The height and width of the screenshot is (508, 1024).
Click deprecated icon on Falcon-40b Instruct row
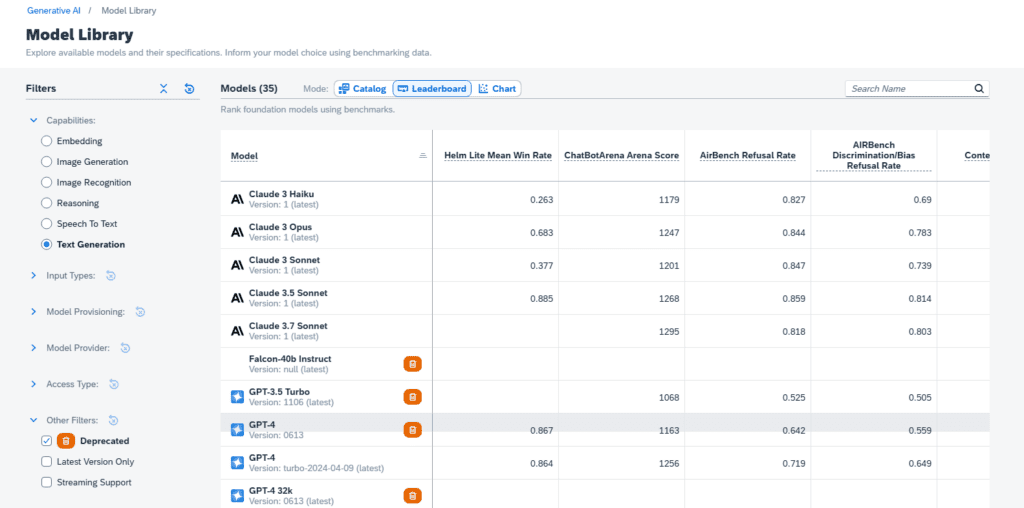coord(412,364)
